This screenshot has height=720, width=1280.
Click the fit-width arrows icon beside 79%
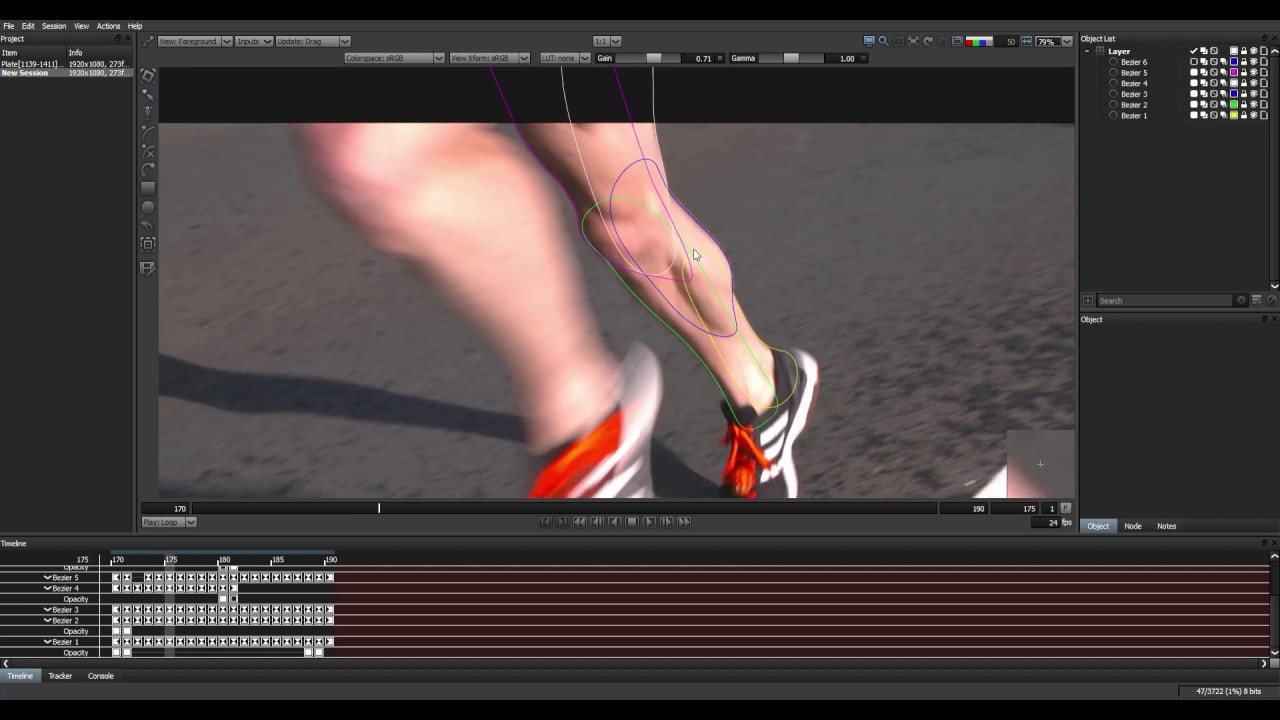(x=1027, y=41)
